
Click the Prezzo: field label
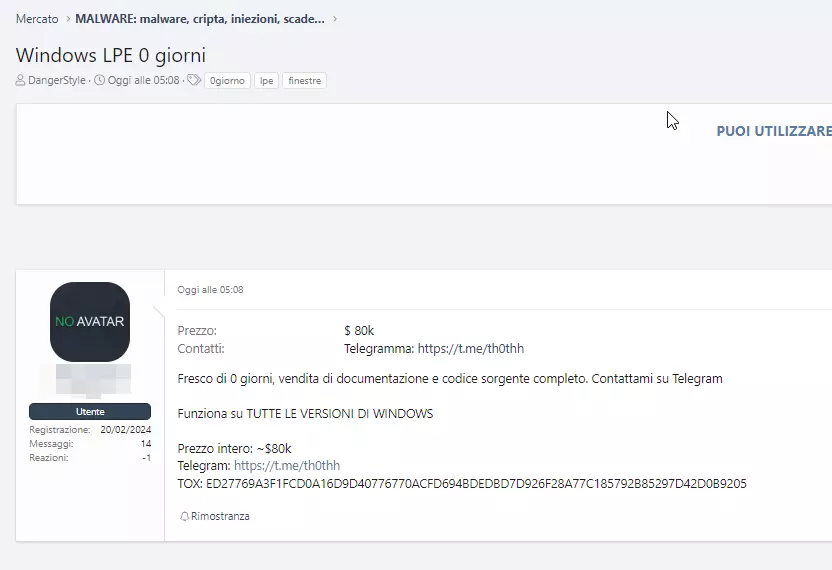coord(197,331)
